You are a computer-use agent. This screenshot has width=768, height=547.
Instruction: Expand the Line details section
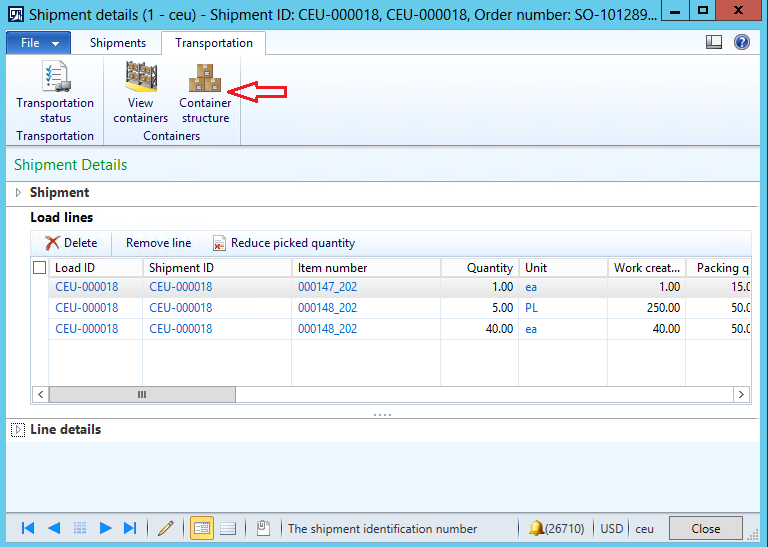[x=18, y=430]
